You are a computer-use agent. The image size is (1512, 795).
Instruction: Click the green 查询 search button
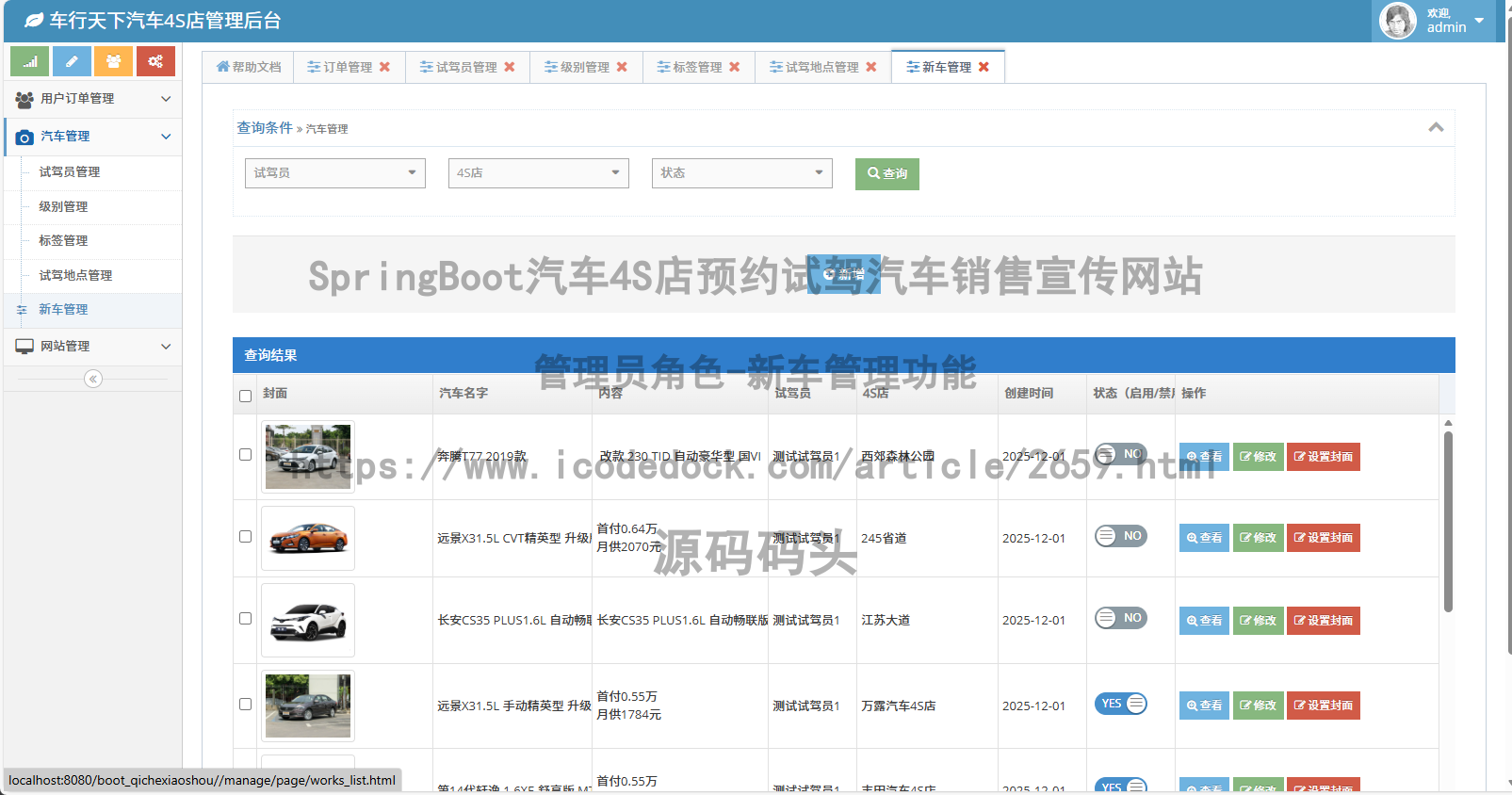point(886,173)
